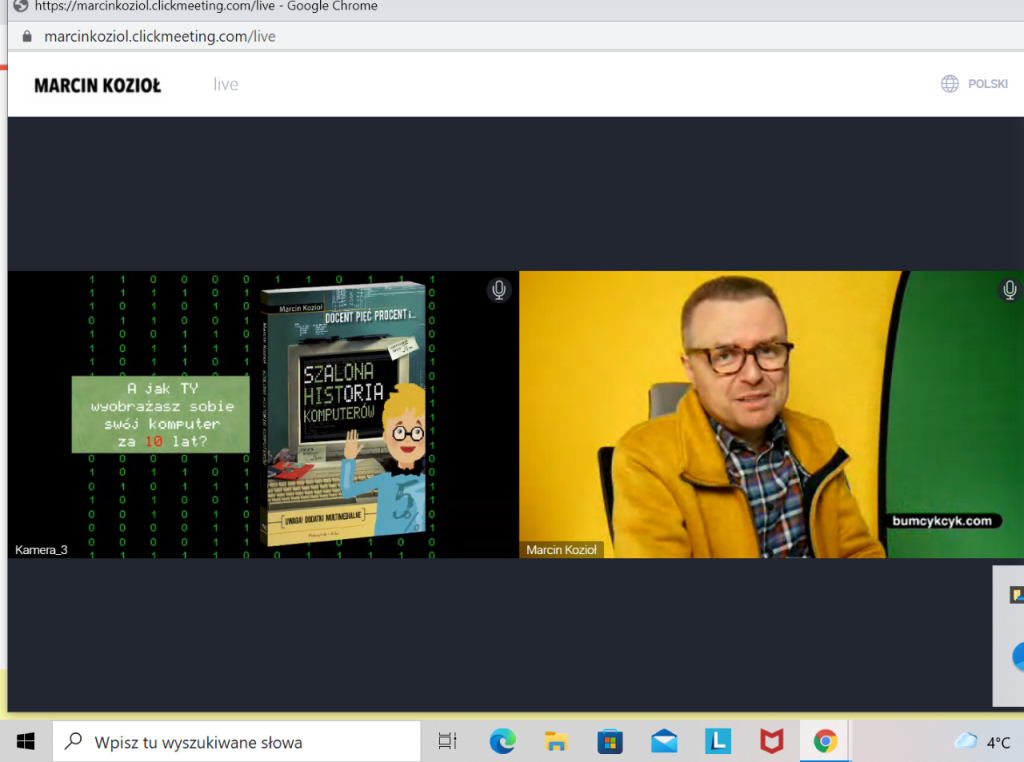The image size is (1024, 762).
Task: Open McAfee from the taskbar
Action: [x=771, y=741]
